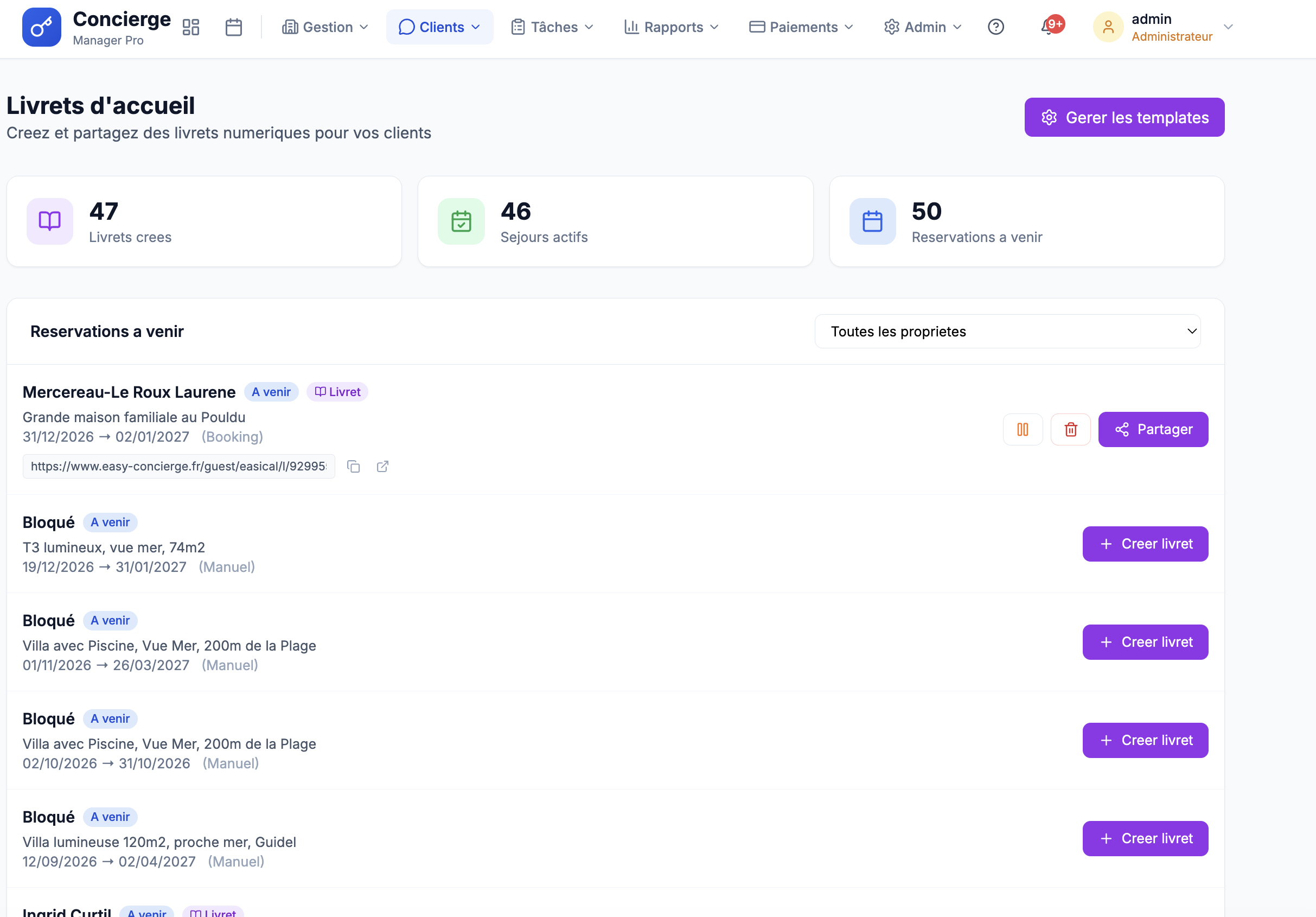Select the livret URL input field
Image resolution: width=1316 pixels, height=917 pixels.
coord(178,466)
